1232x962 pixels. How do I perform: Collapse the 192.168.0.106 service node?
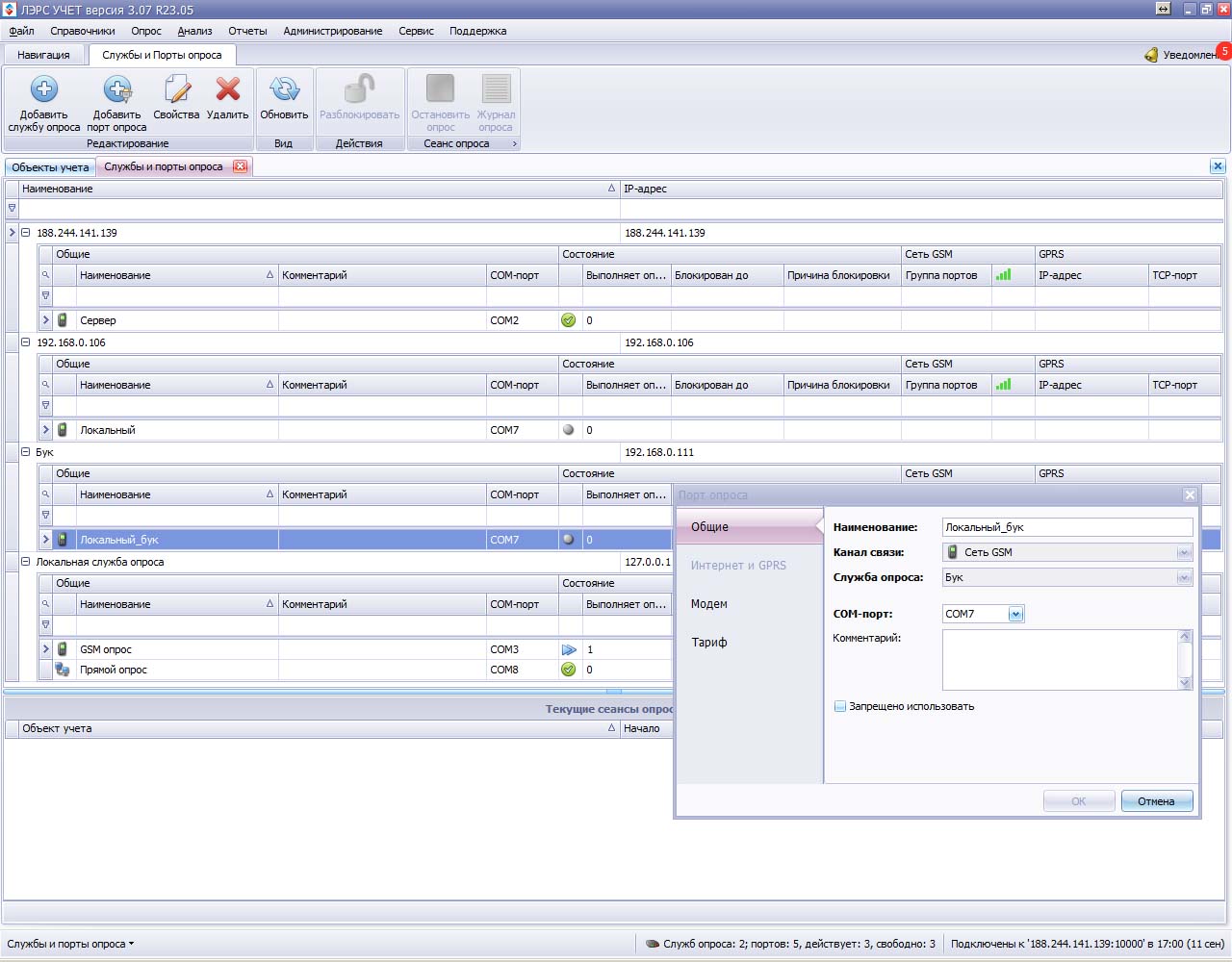click(26, 342)
